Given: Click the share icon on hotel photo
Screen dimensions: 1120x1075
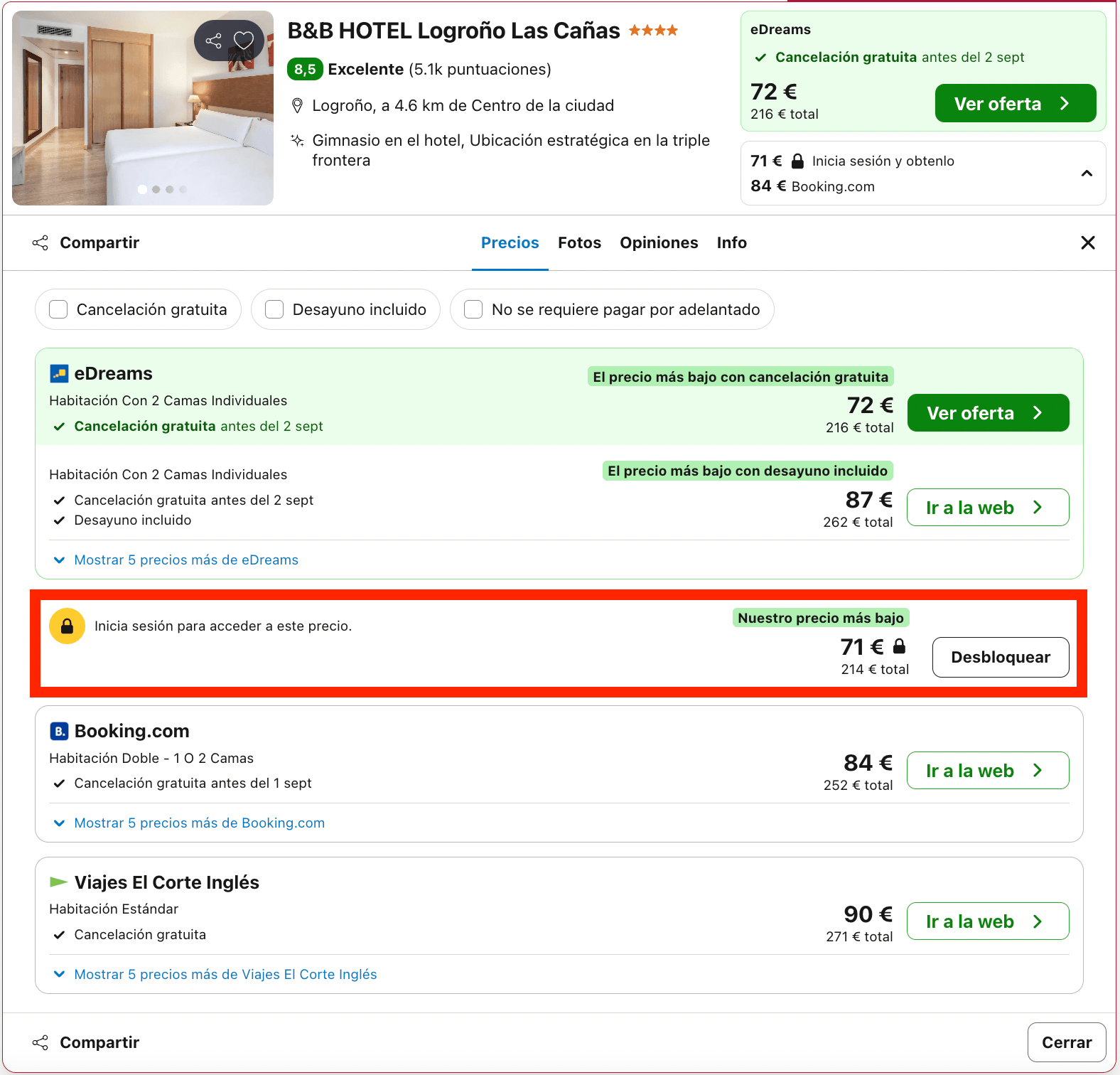Looking at the screenshot, I should click(x=213, y=41).
